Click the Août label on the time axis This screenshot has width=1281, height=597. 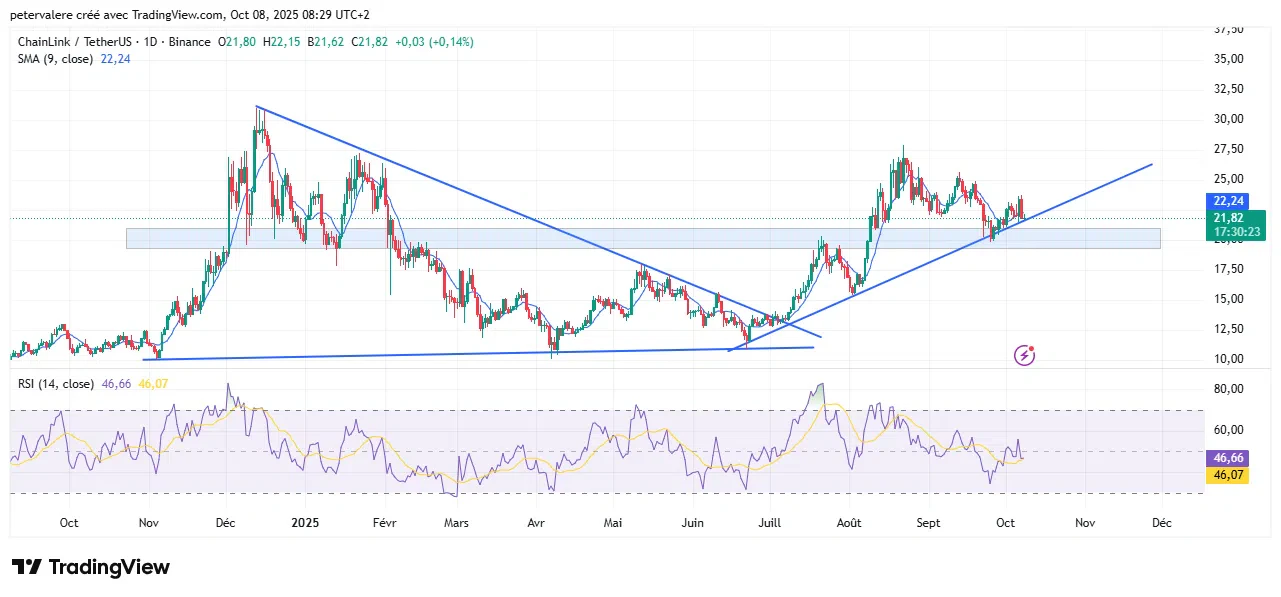click(x=848, y=523)
